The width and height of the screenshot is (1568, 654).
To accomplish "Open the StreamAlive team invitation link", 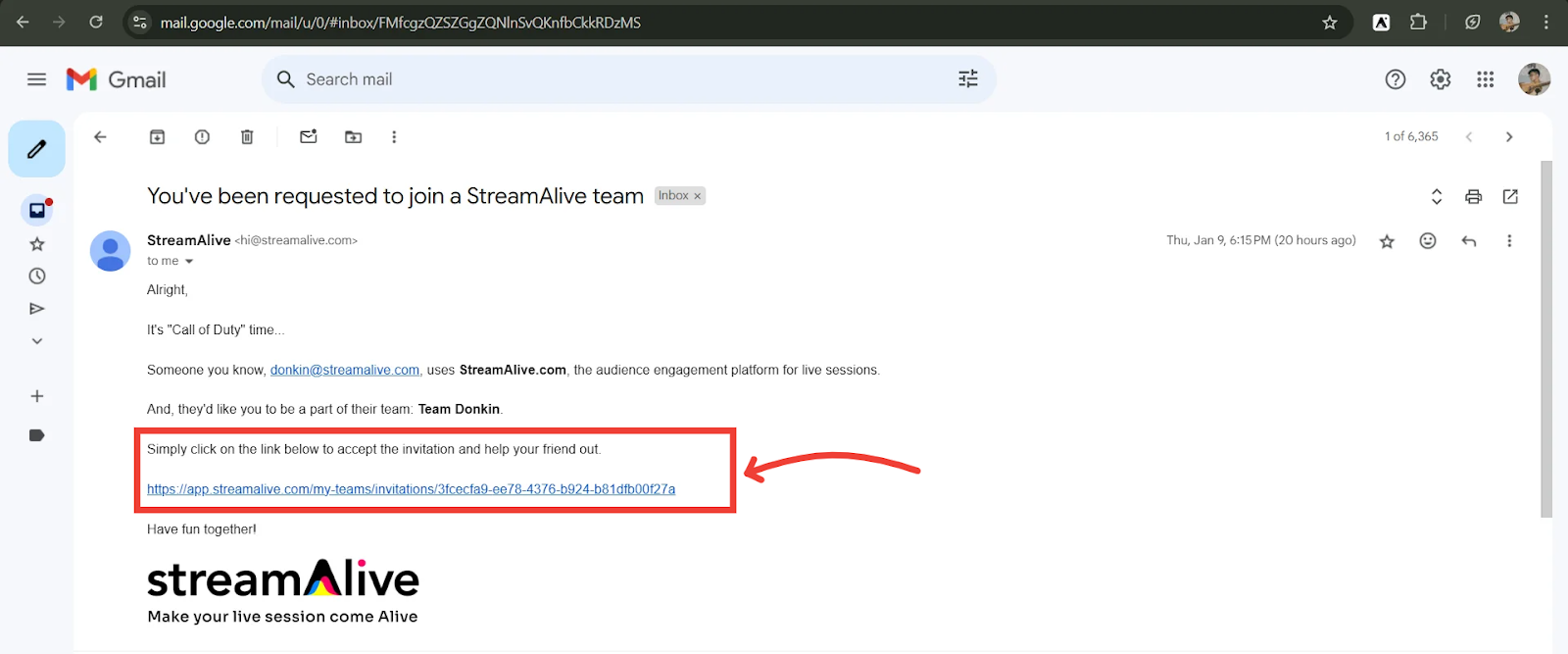I will [411, 489].
